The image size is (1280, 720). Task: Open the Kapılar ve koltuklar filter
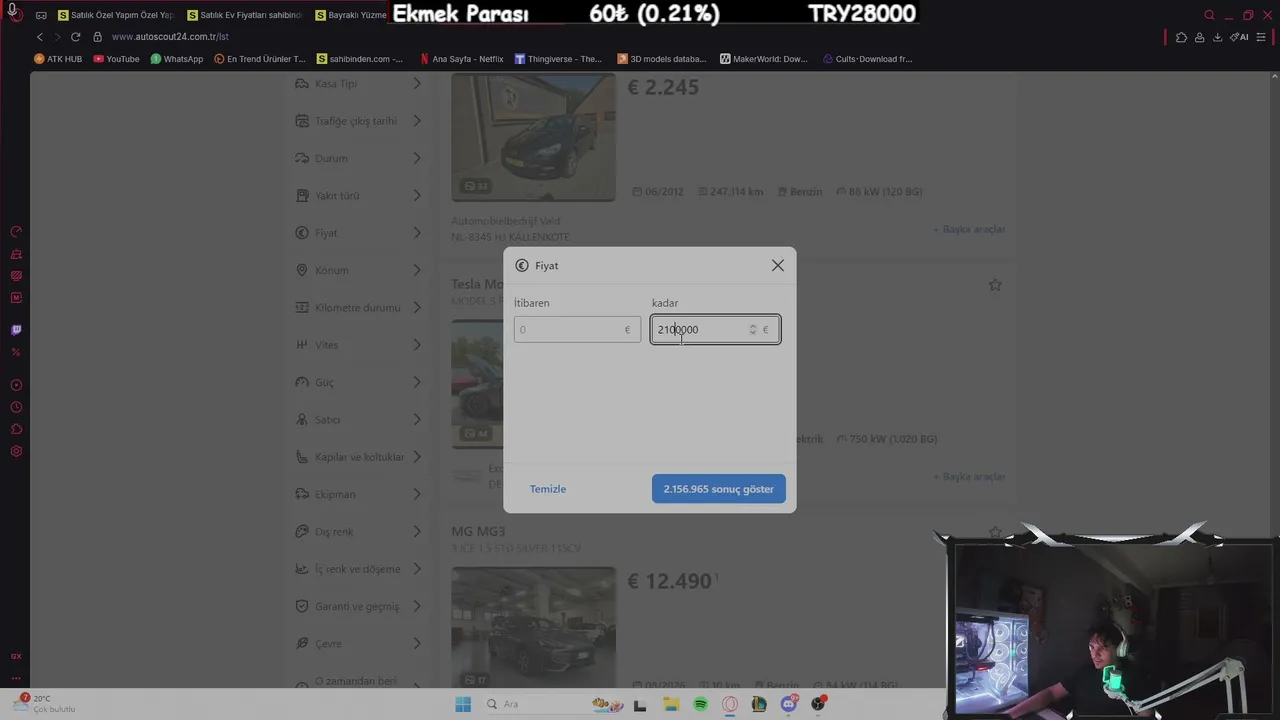click(x=359, y=457)
